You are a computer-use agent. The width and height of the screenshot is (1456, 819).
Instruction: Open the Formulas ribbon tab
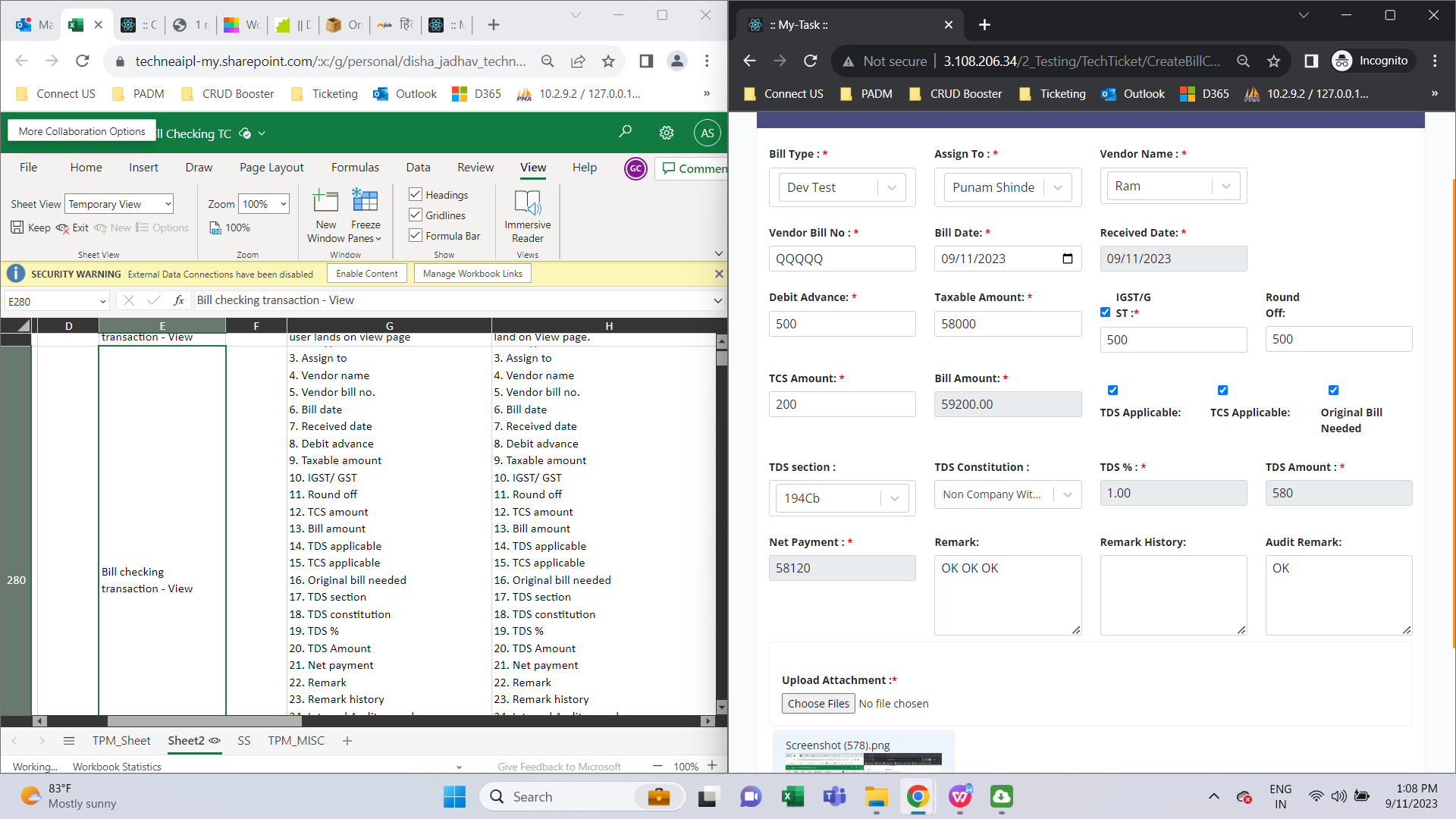(x=355, y=168)
